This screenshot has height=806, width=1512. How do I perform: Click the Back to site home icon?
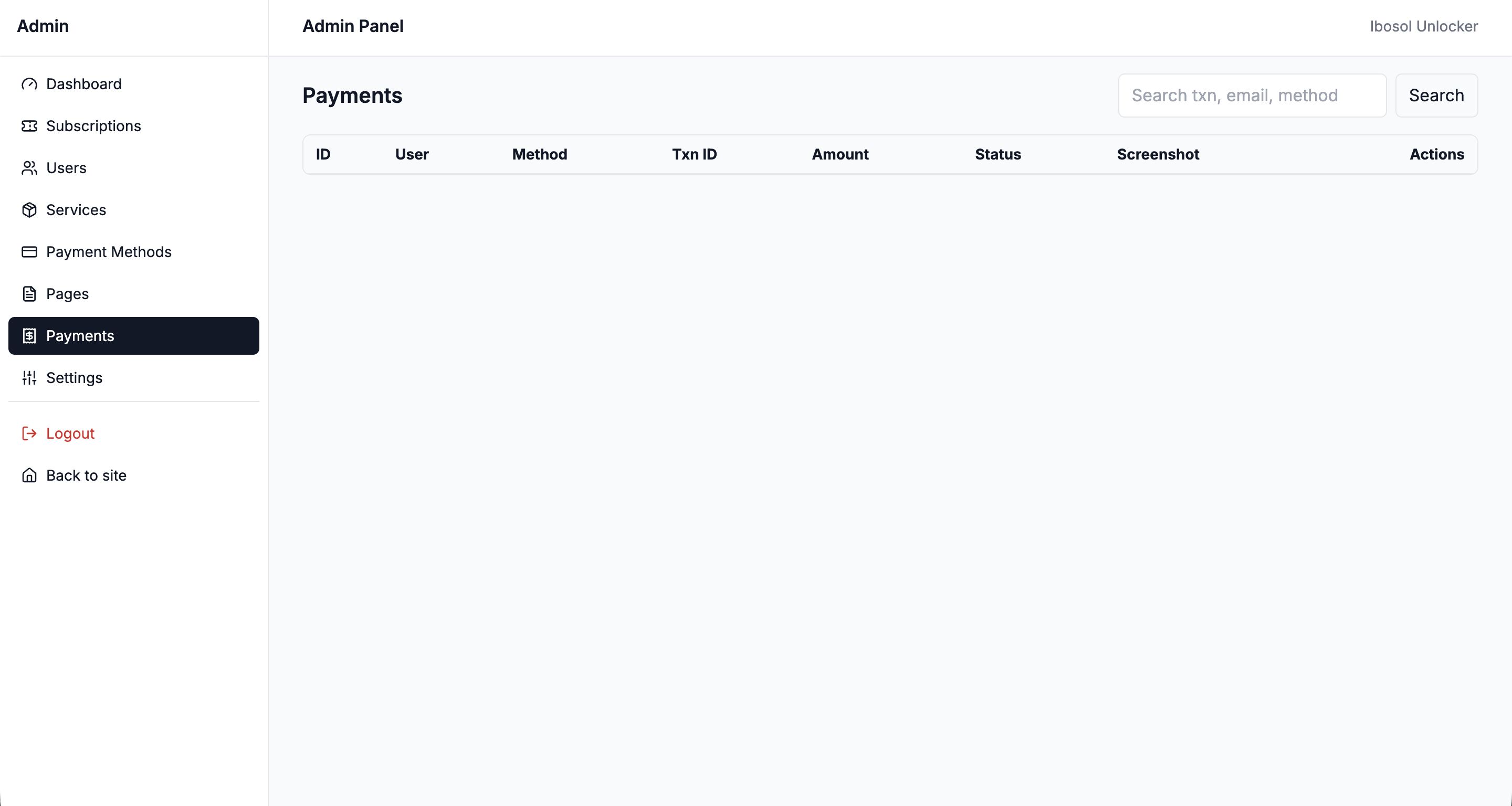29,476
